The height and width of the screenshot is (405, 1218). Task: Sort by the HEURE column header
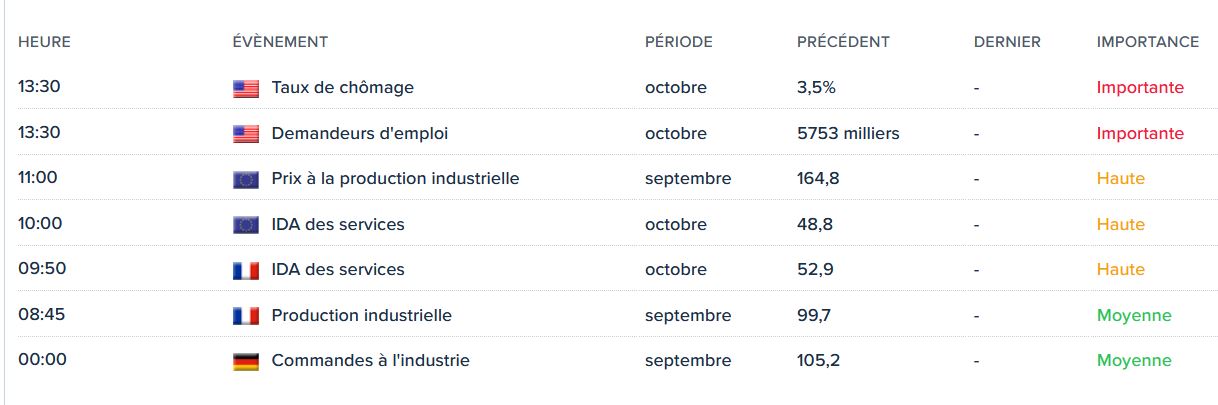44,42
